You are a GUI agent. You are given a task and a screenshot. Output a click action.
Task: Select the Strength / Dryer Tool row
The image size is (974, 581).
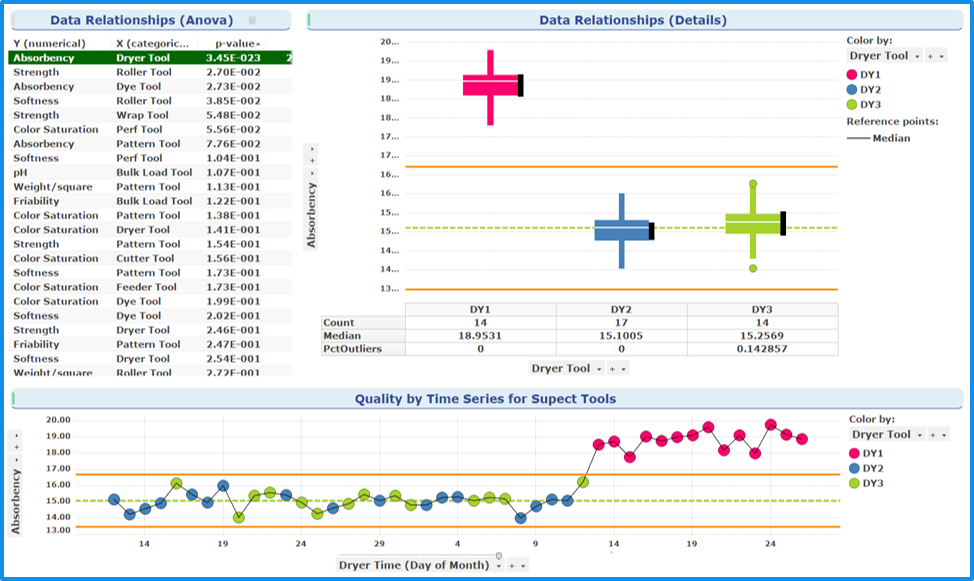(150, 330)
